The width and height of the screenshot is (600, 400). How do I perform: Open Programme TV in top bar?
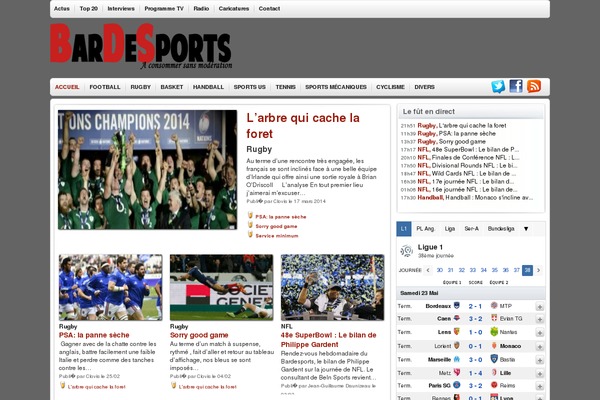coord(164,8)
